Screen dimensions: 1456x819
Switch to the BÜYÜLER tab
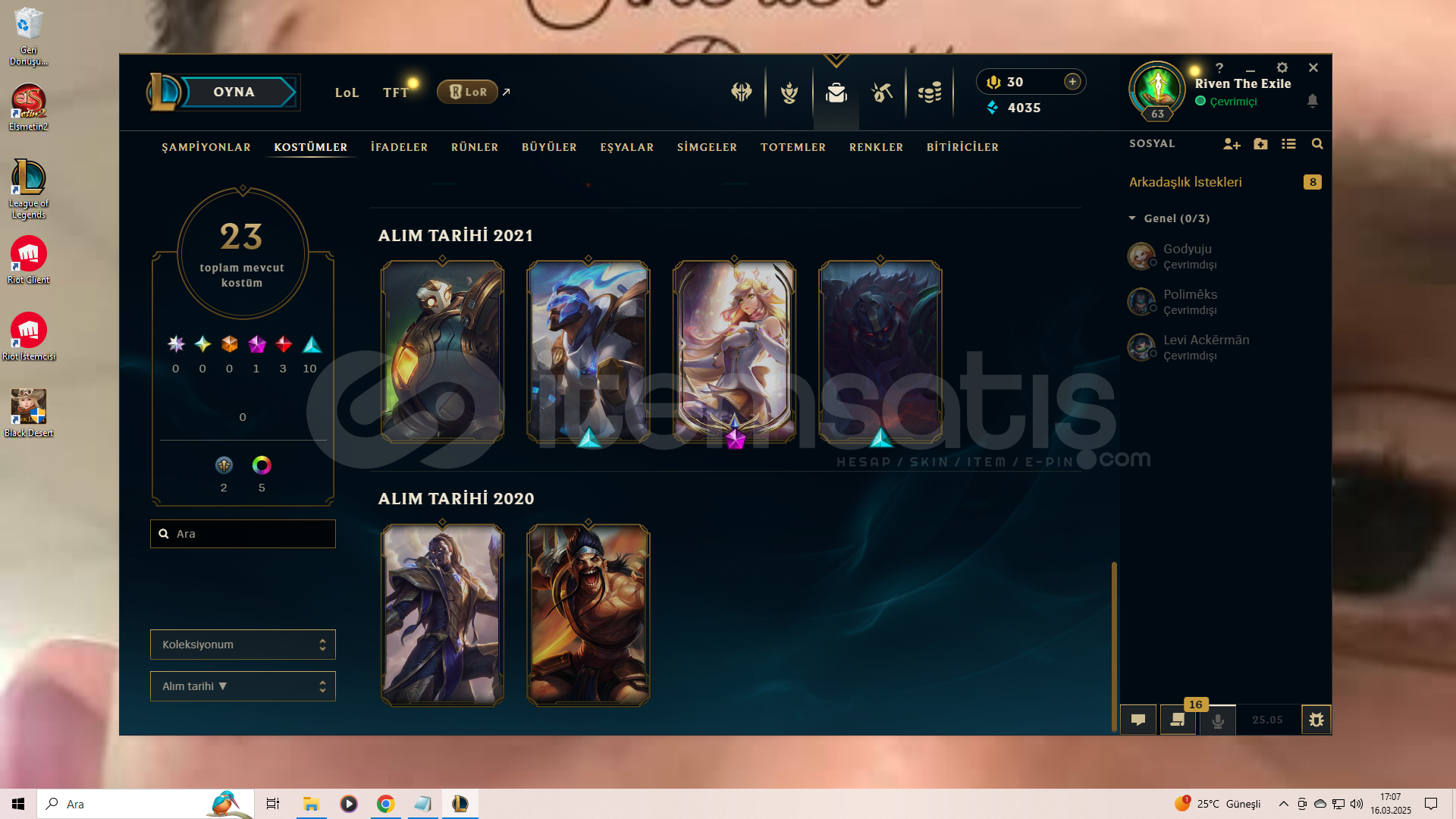[549, 147]
